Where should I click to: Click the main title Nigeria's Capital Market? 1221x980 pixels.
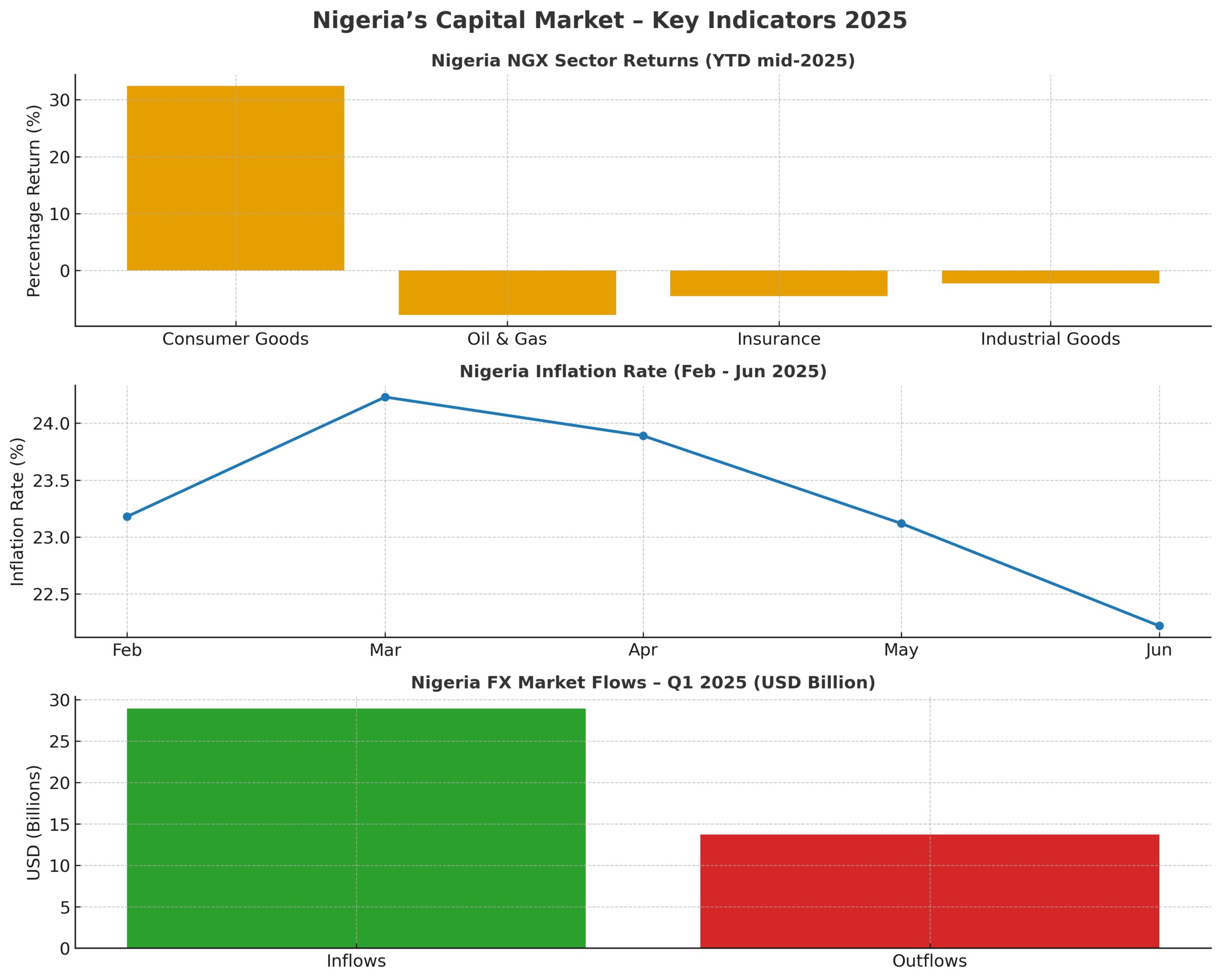point(610,21)
